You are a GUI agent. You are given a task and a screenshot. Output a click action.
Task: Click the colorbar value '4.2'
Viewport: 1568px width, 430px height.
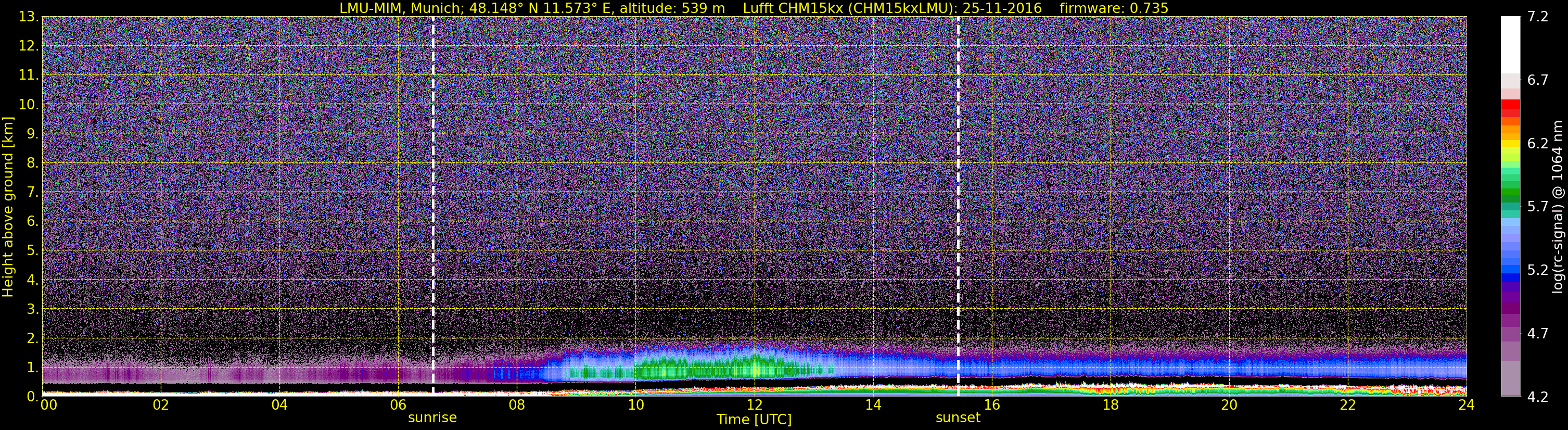pyautogui.click(x=1538, y=397)
